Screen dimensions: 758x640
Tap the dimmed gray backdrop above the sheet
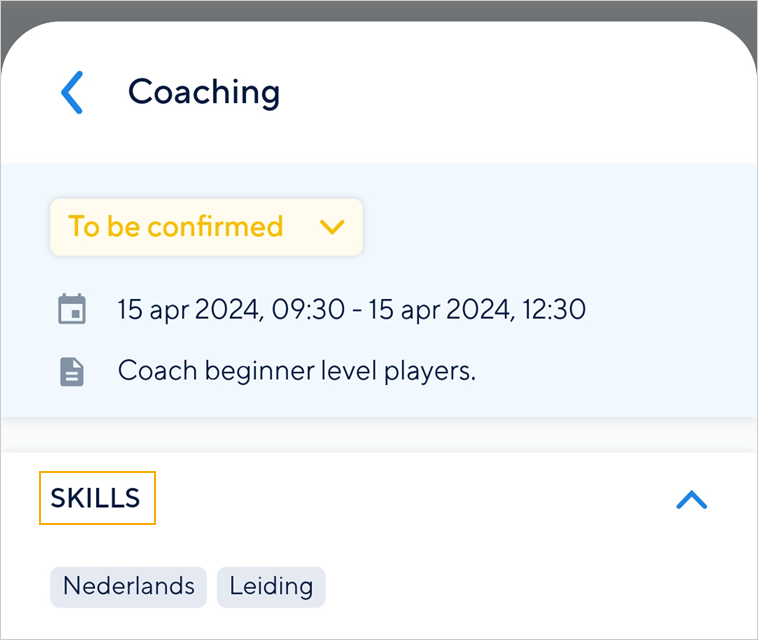pos(379,10)
